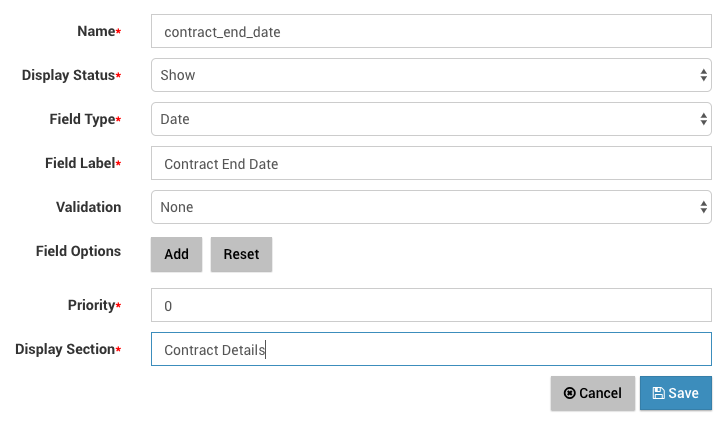Click the Validation label

88,207
